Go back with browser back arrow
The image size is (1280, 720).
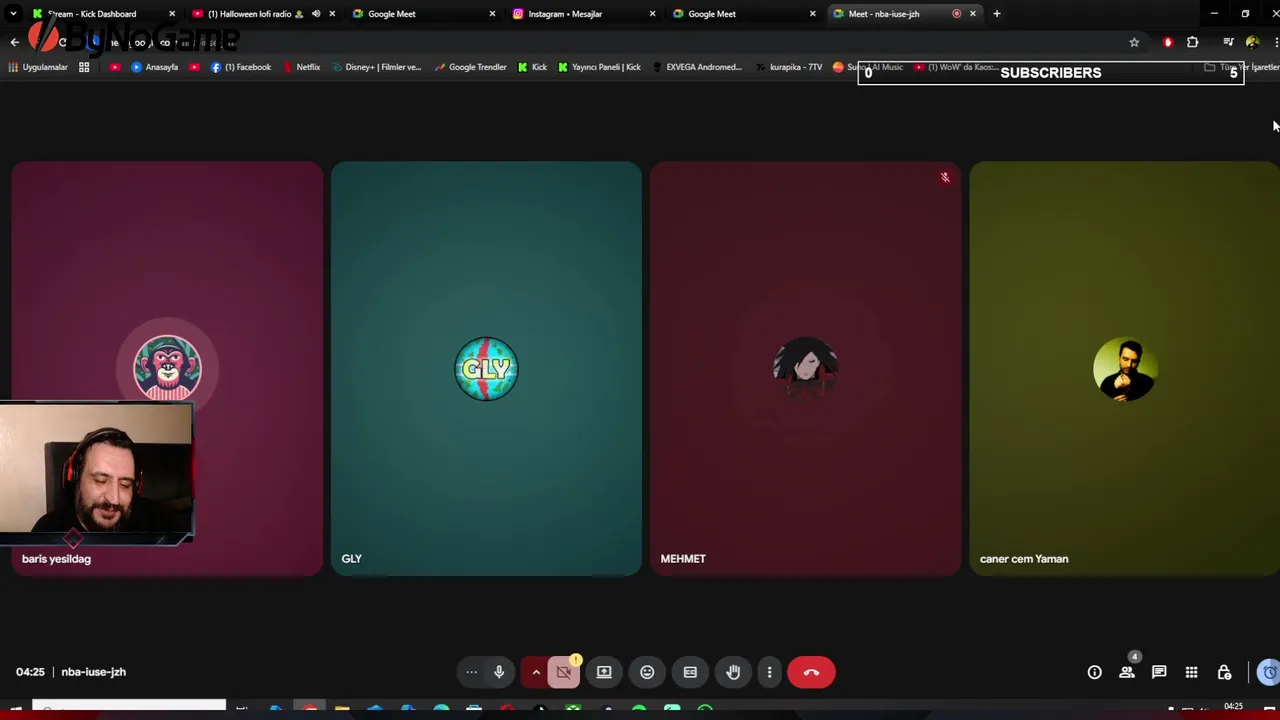14,42
